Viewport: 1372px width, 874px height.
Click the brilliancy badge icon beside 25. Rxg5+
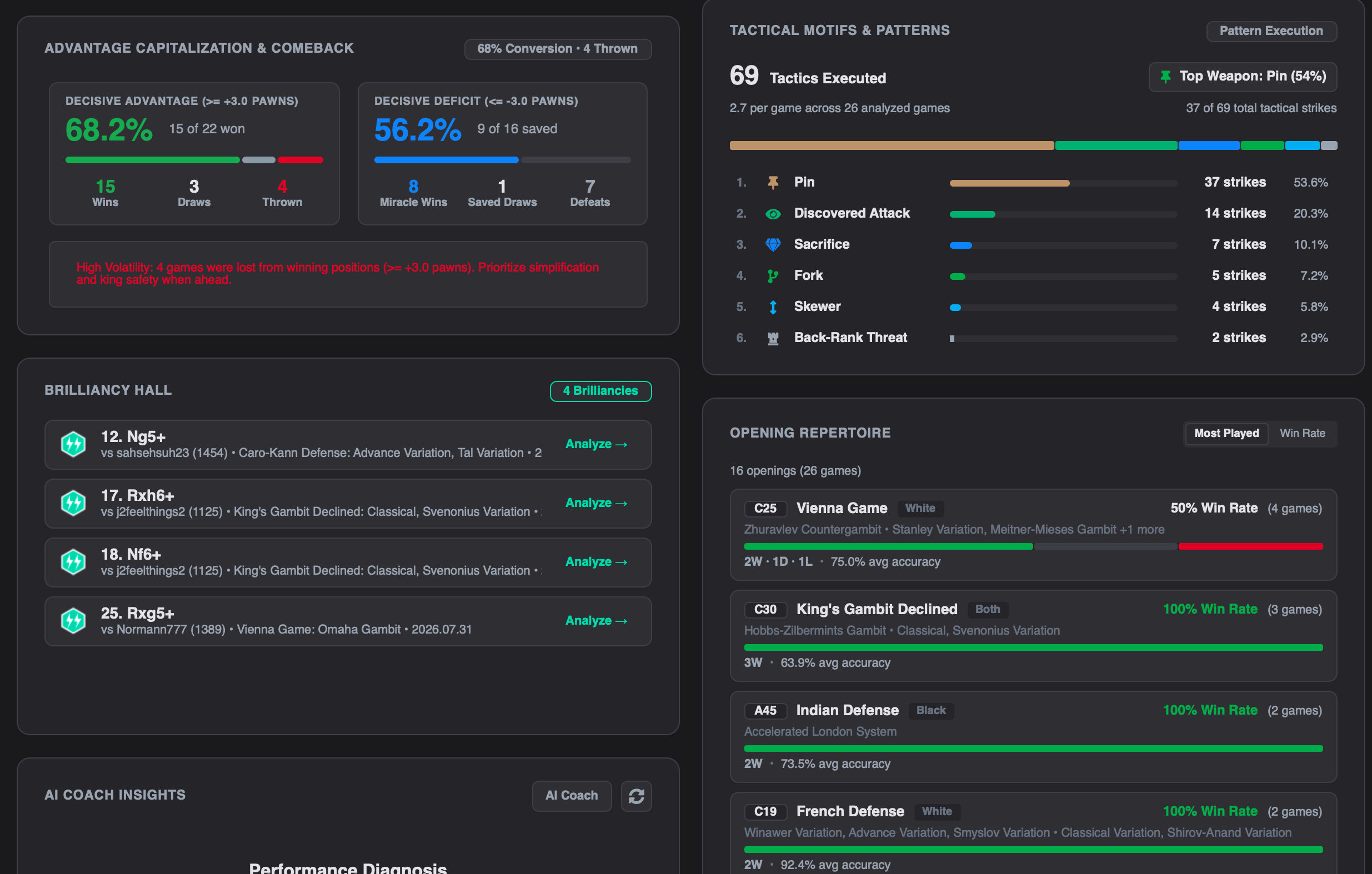tap(73, 620)
